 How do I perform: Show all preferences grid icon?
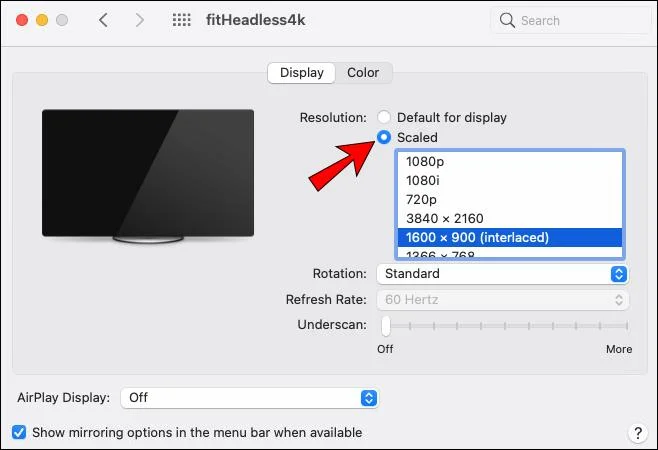(181, 20)
